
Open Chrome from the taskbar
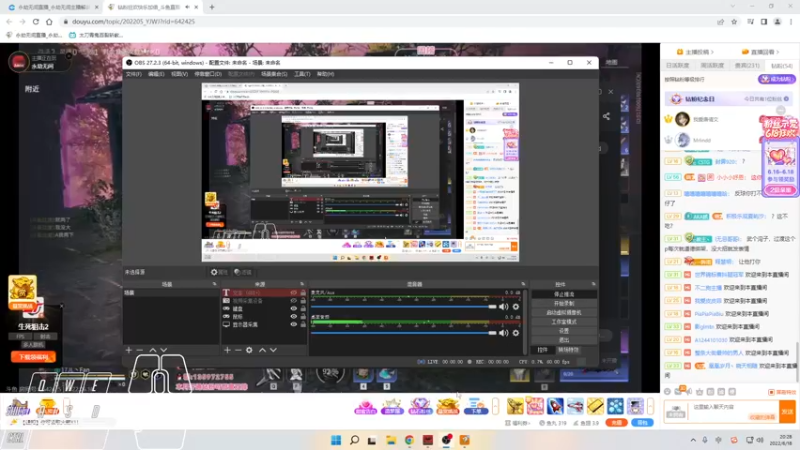coord(409,440)
